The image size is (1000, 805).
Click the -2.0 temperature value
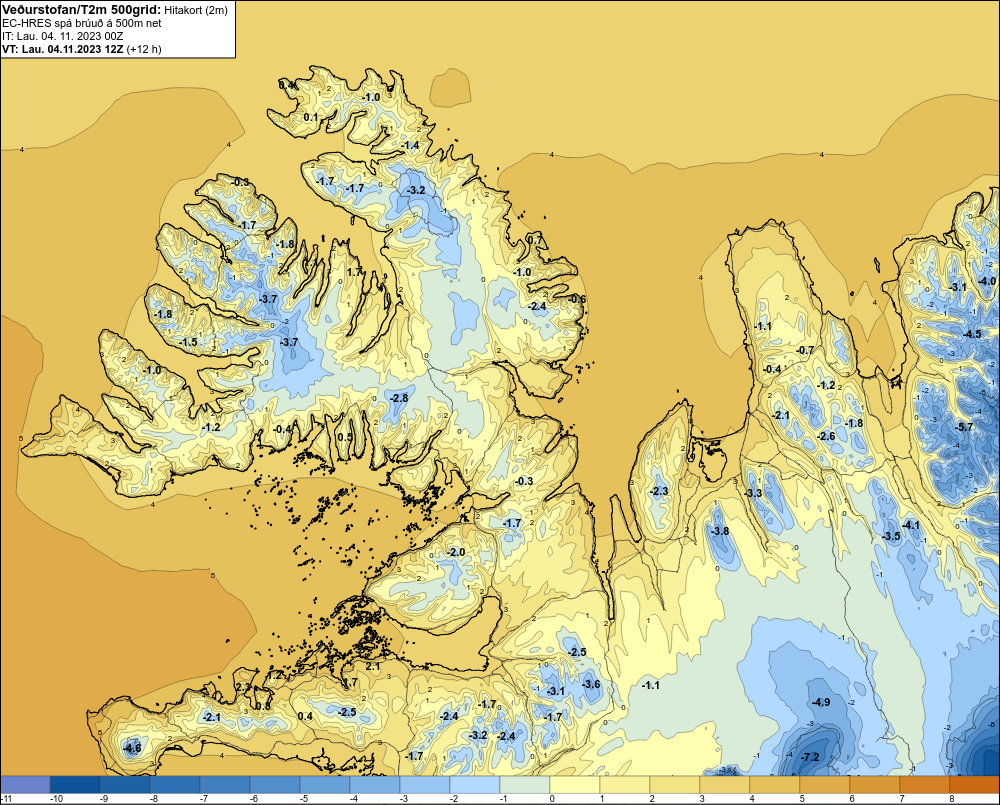pos(456,552)
